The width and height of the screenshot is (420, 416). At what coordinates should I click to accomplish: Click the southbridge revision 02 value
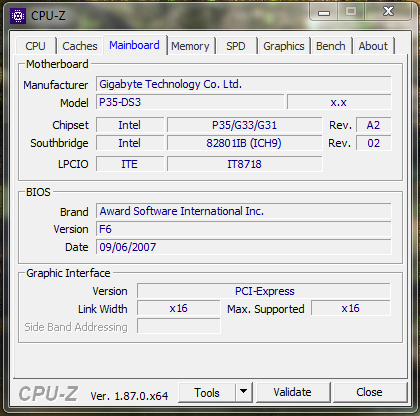[373, 143]
